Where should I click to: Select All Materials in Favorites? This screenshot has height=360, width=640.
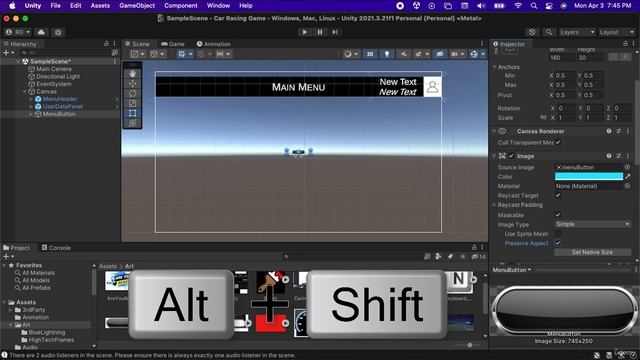tap(38, 273)
